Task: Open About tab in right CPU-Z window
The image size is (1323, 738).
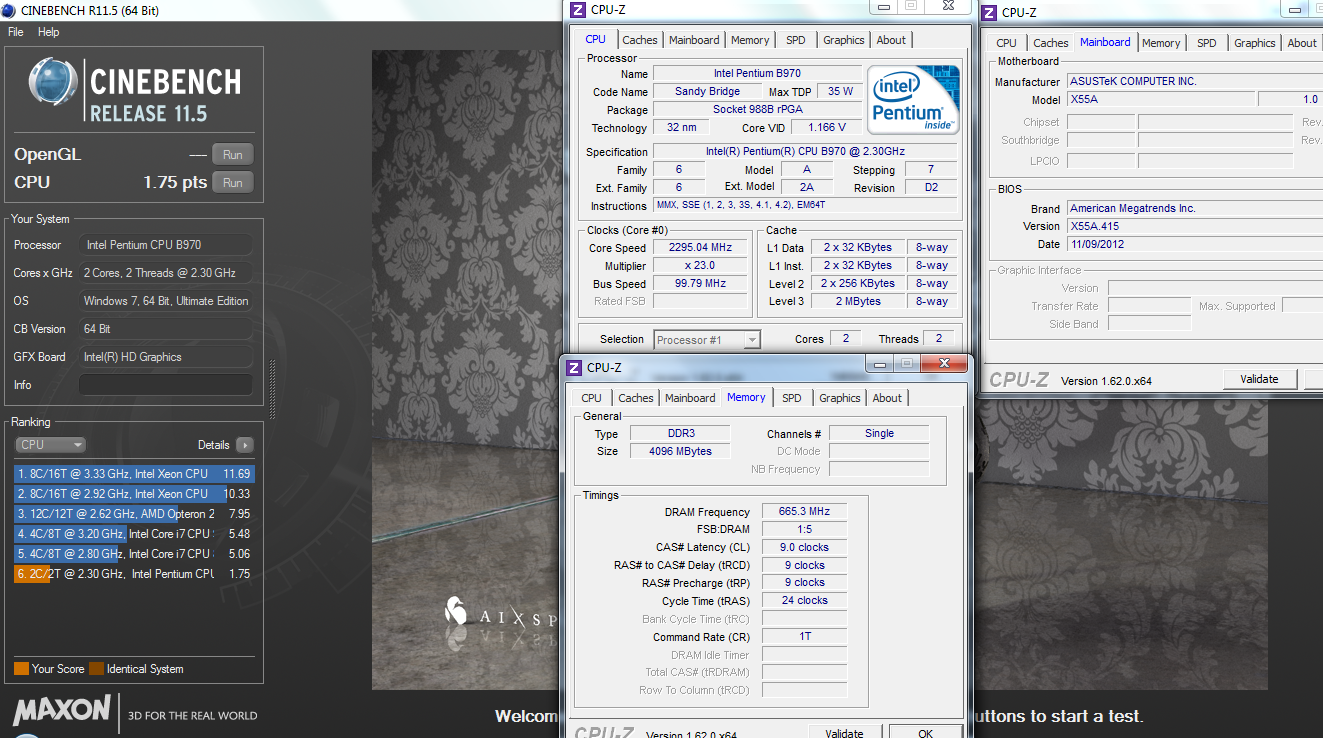Action: 1302,43
